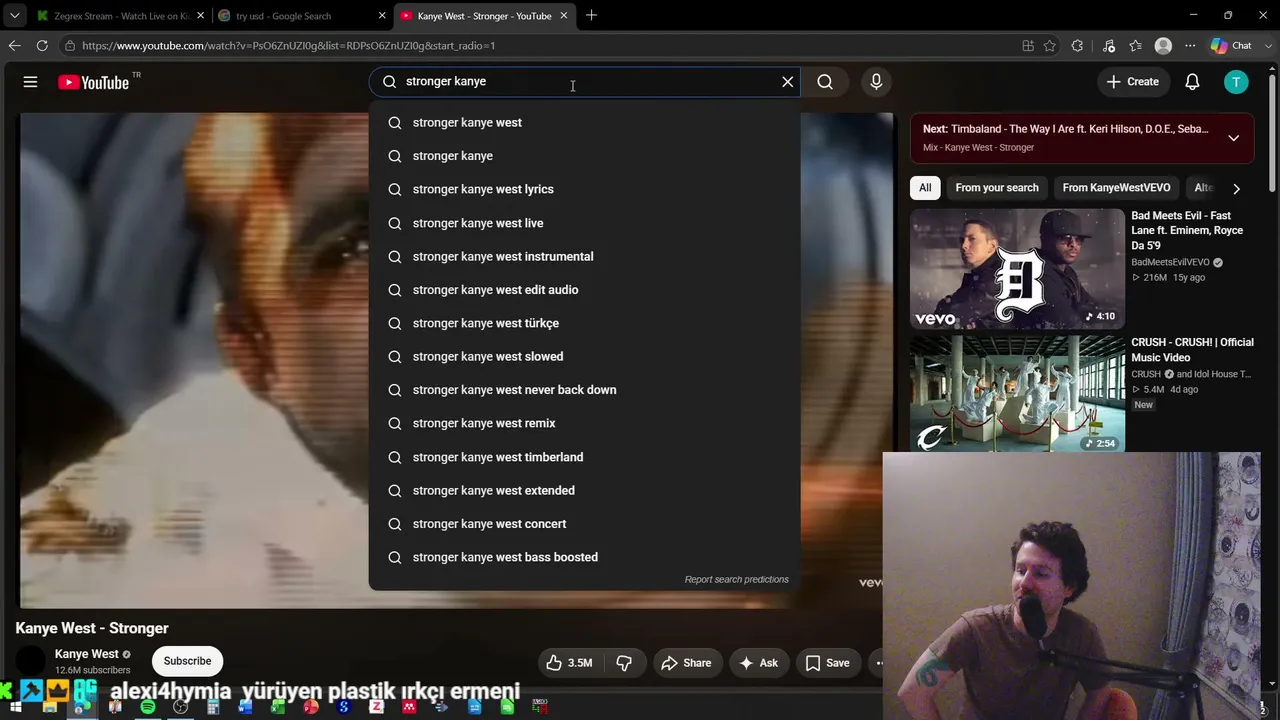Choose suggestion 'stronger kanye west live'

coord(584,223)
